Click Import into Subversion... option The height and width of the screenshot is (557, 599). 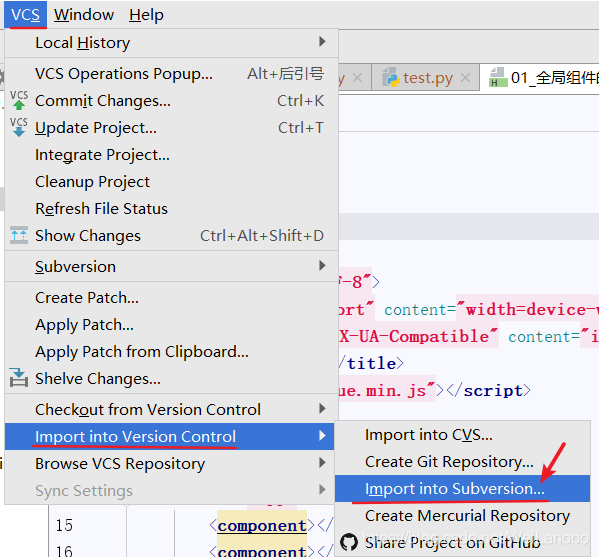(x=463, y=489)
